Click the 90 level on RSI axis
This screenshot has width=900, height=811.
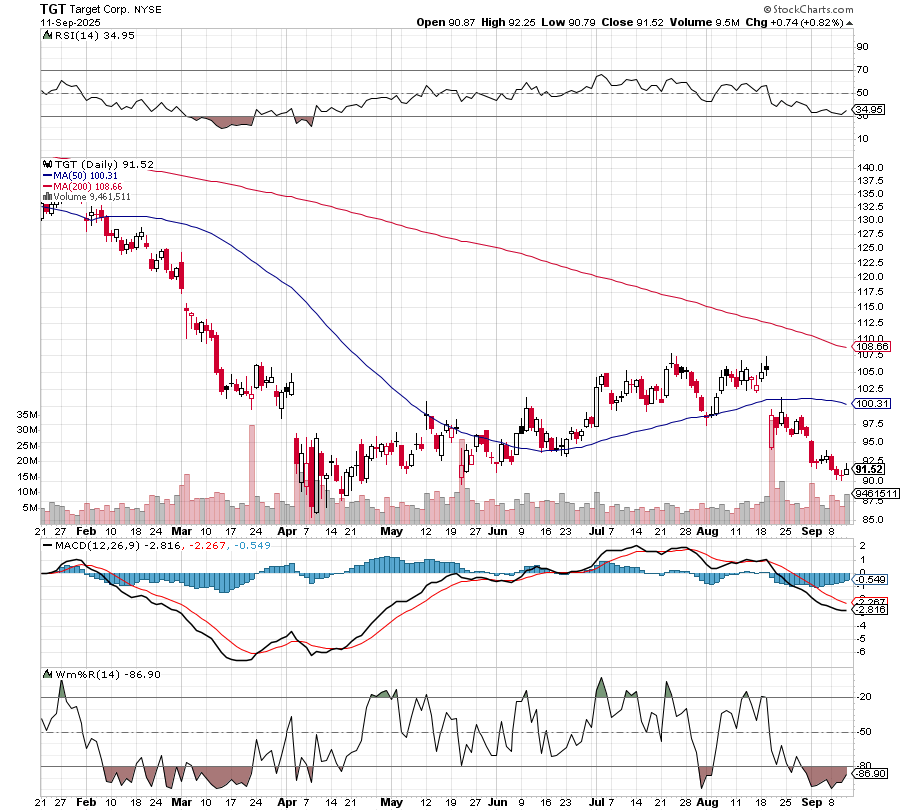(863, 46)
